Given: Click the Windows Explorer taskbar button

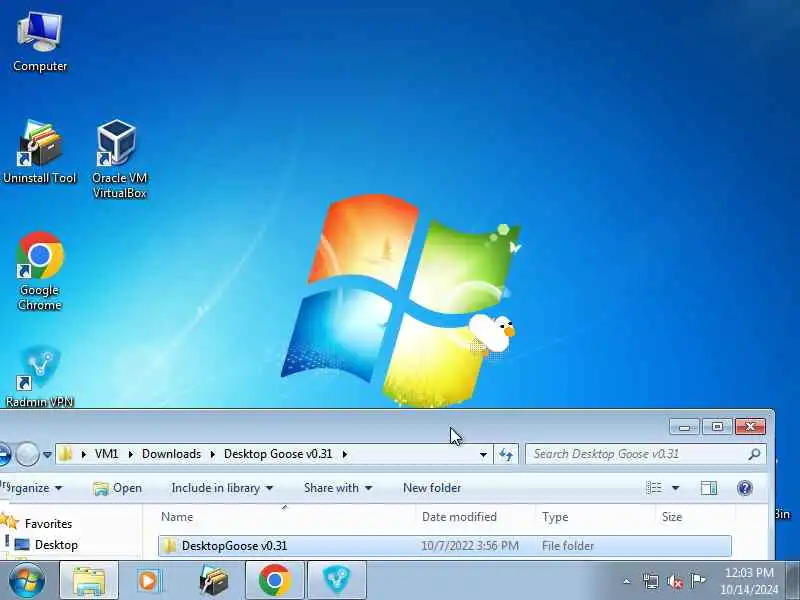Looking at the screenshot, I should [x=89, y=580].
